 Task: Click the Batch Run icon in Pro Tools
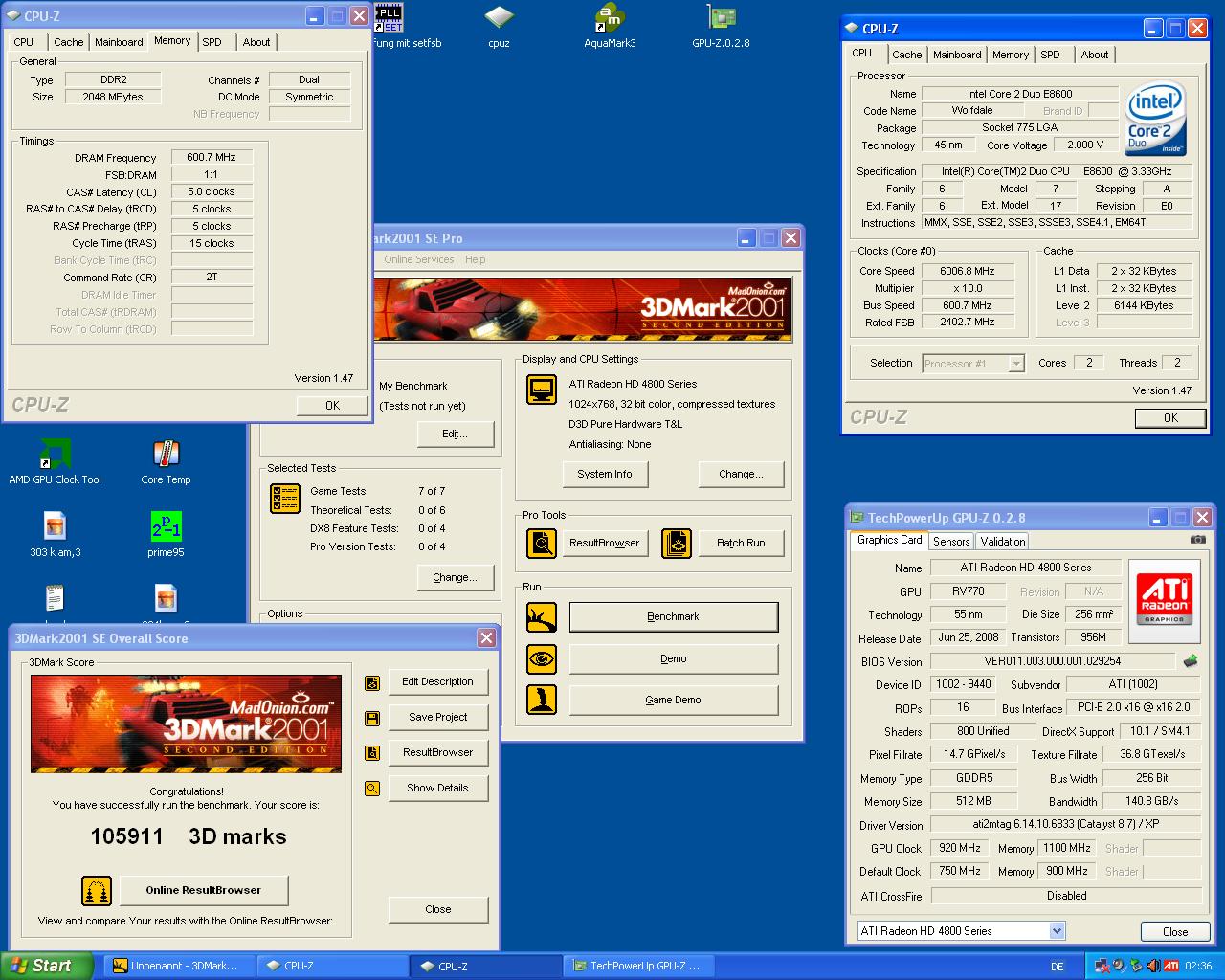[x=677, y=543]
